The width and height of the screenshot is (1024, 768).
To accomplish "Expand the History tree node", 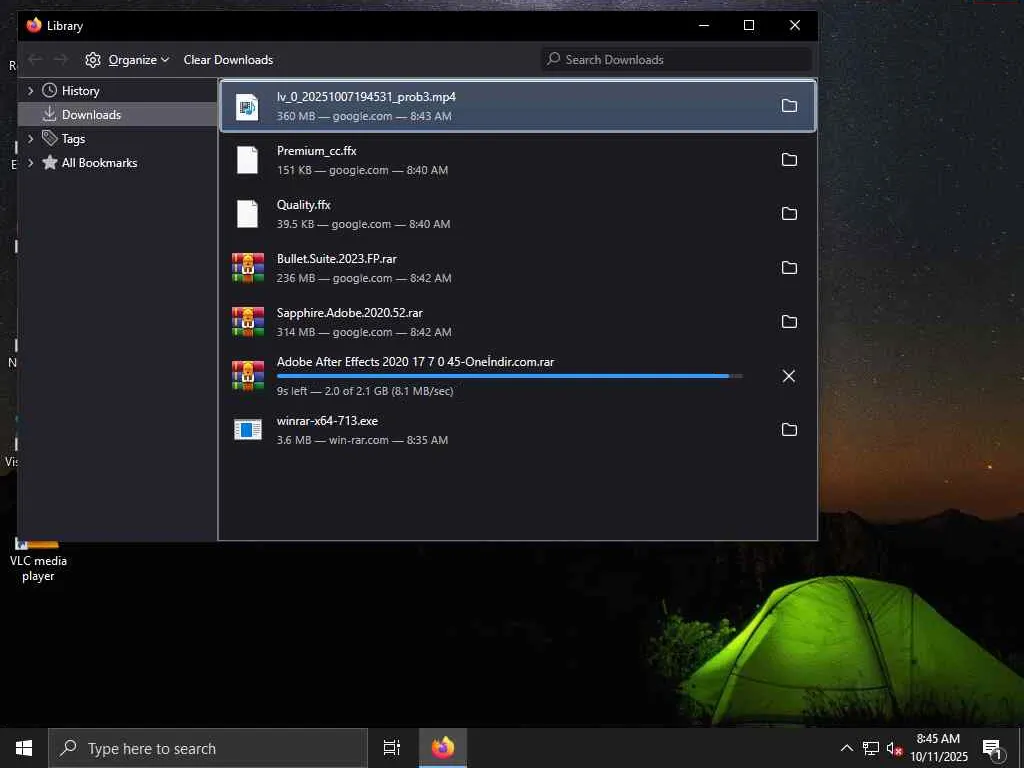I will [x=30, y=91].
